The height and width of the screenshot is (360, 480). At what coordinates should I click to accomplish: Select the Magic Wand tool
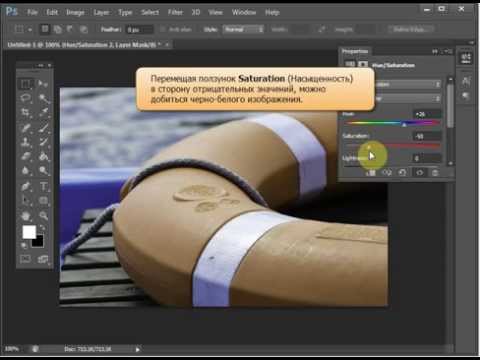click(x=43, y=98)
